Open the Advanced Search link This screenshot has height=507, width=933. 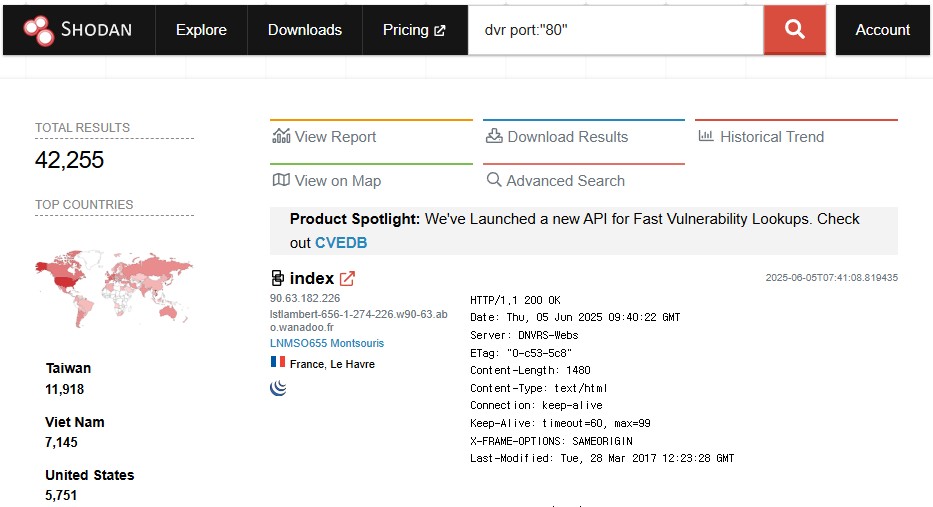pyautogui.click(x=565, y=181)
